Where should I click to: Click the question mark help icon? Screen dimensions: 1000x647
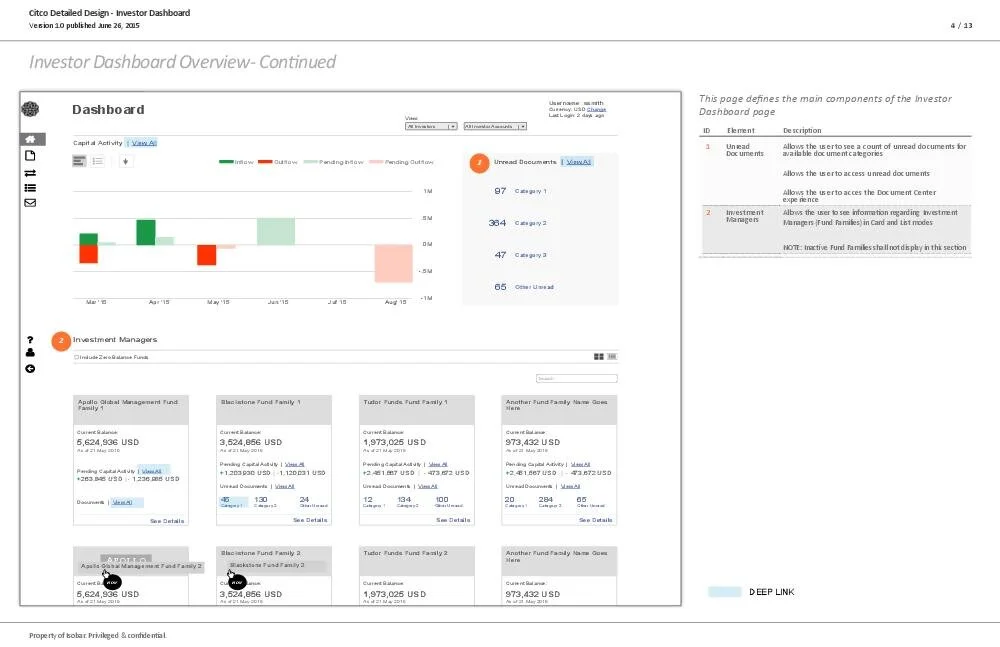pyautogui.click(x=30, y=340)
